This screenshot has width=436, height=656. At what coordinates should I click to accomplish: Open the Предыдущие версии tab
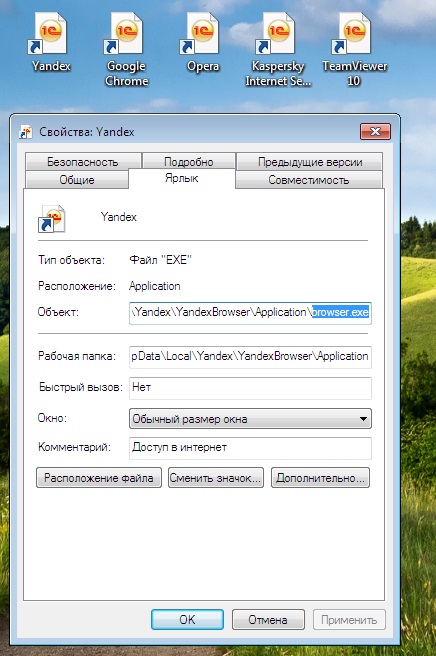[x=310, y=161]
